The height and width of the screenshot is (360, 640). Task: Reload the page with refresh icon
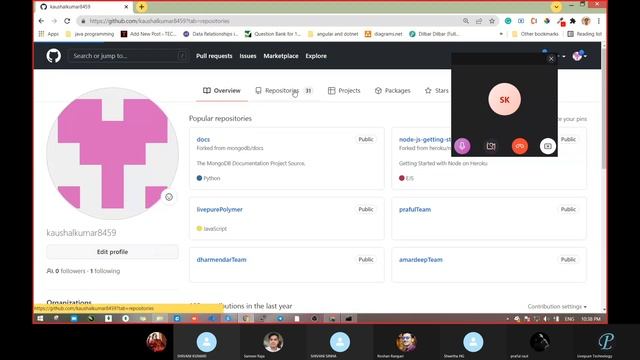(x=67, y=21)
